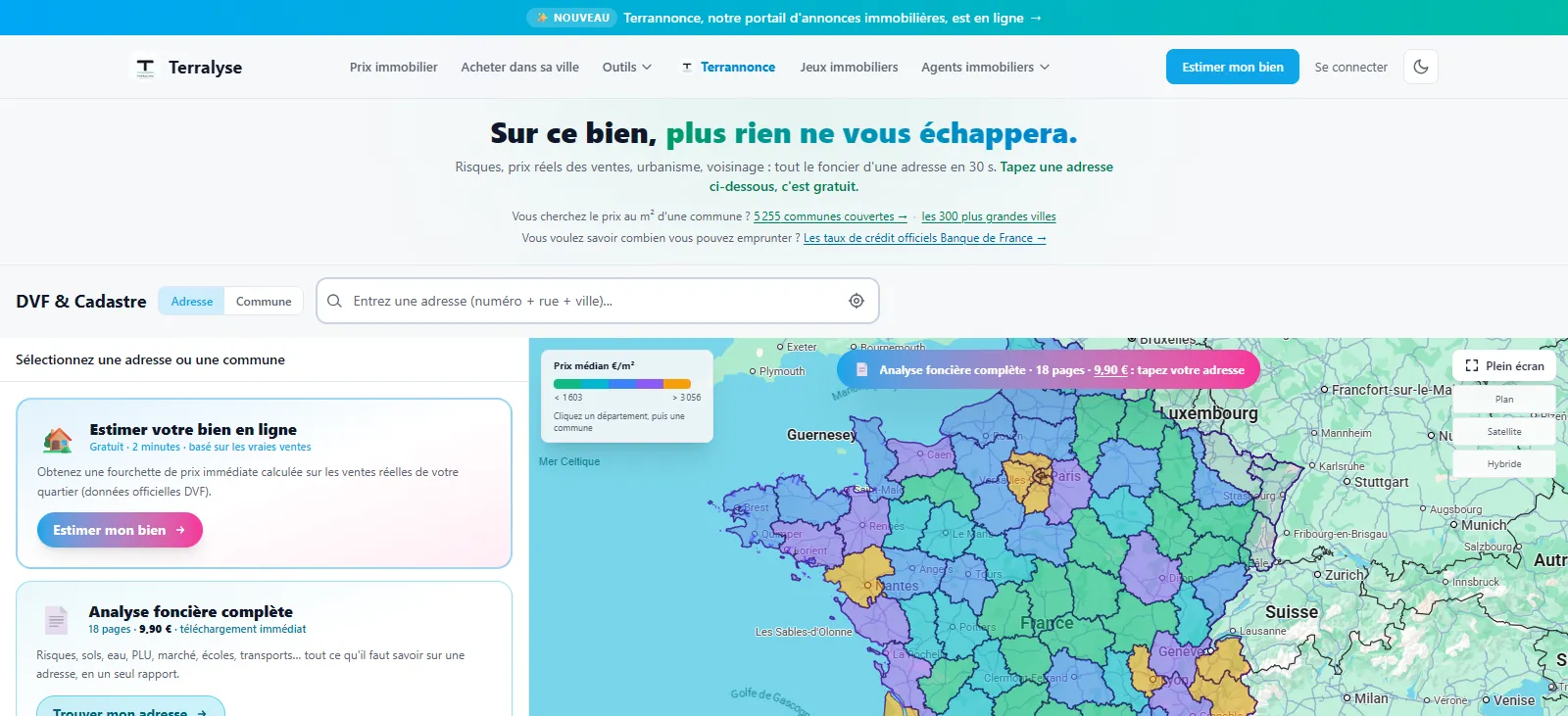The image size is (1568, 716).
Task: Select the Adresse search mode
Action: coord(192,302)
